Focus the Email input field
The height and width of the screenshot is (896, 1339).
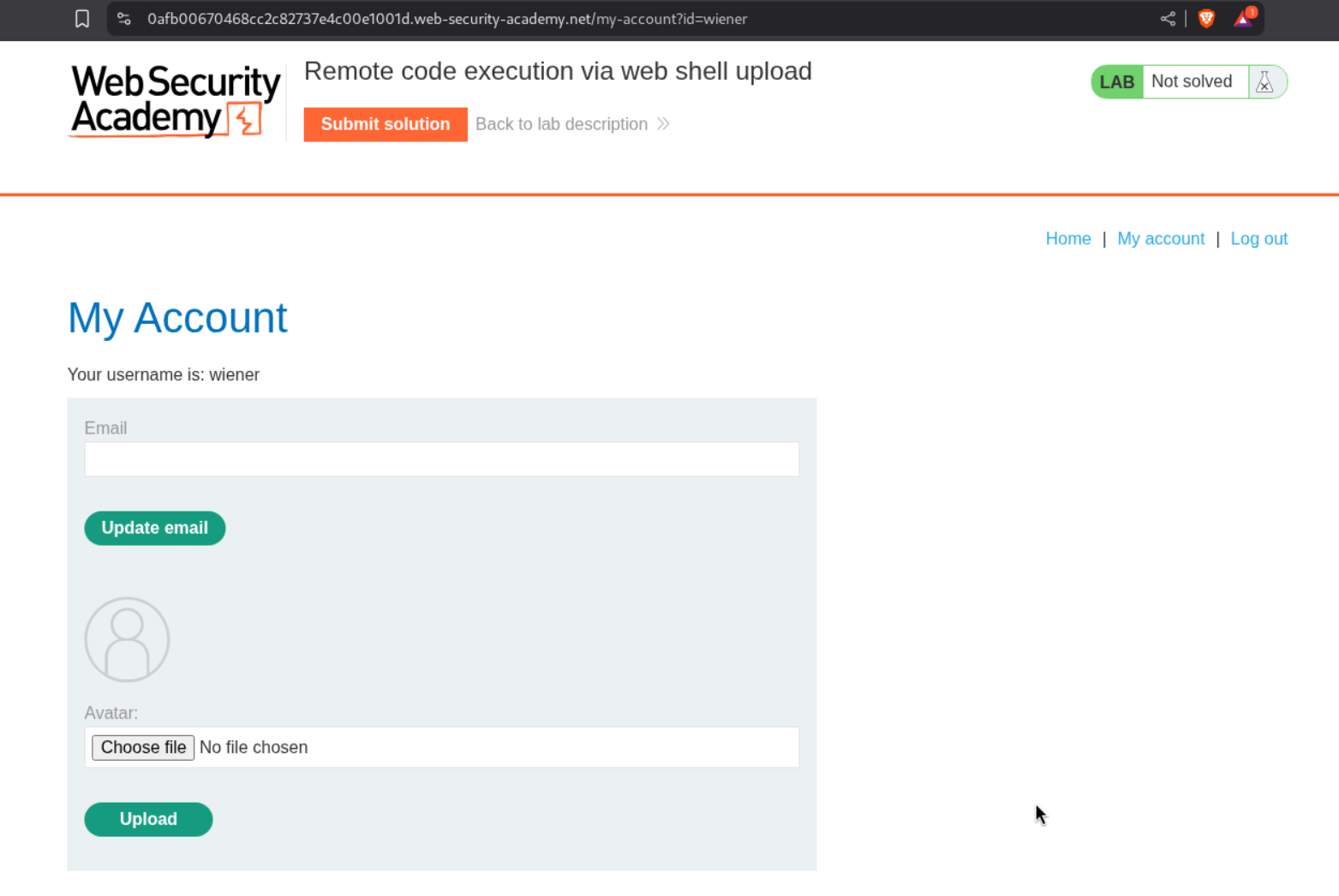point(441,459)
